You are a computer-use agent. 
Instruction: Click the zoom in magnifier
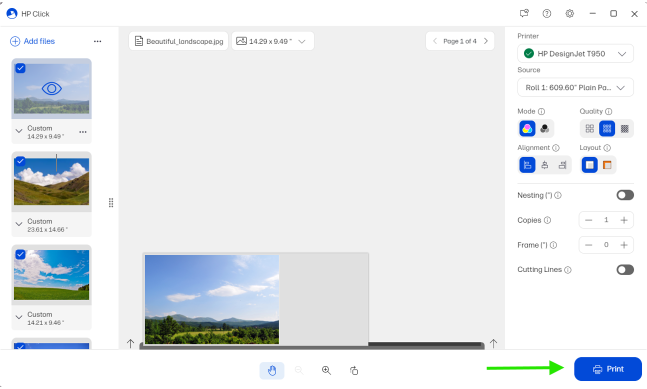tap(326, 370)
